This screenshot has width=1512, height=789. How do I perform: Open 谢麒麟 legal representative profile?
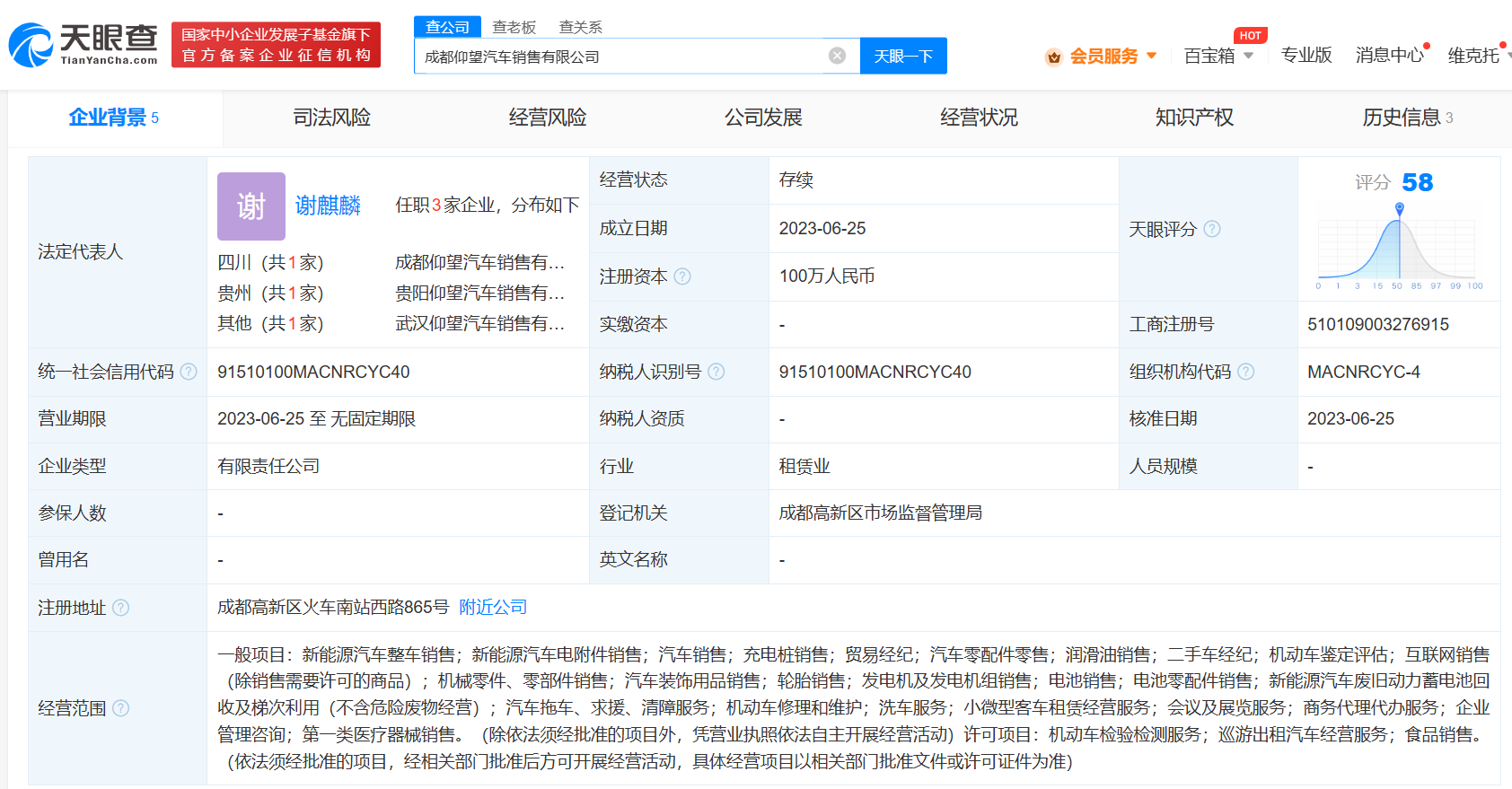tap(328, 206)
